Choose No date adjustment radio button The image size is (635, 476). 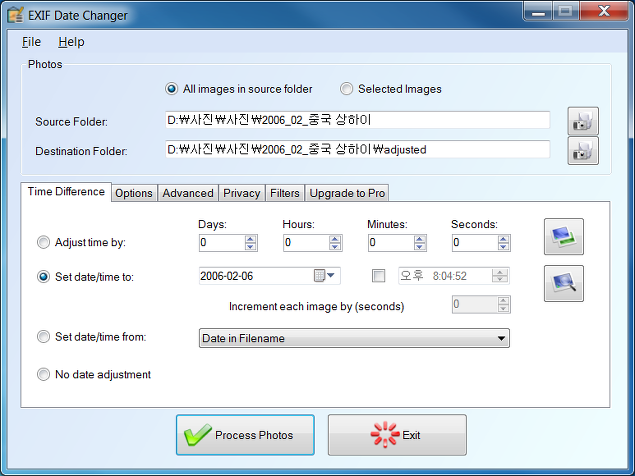coord(43,374)
